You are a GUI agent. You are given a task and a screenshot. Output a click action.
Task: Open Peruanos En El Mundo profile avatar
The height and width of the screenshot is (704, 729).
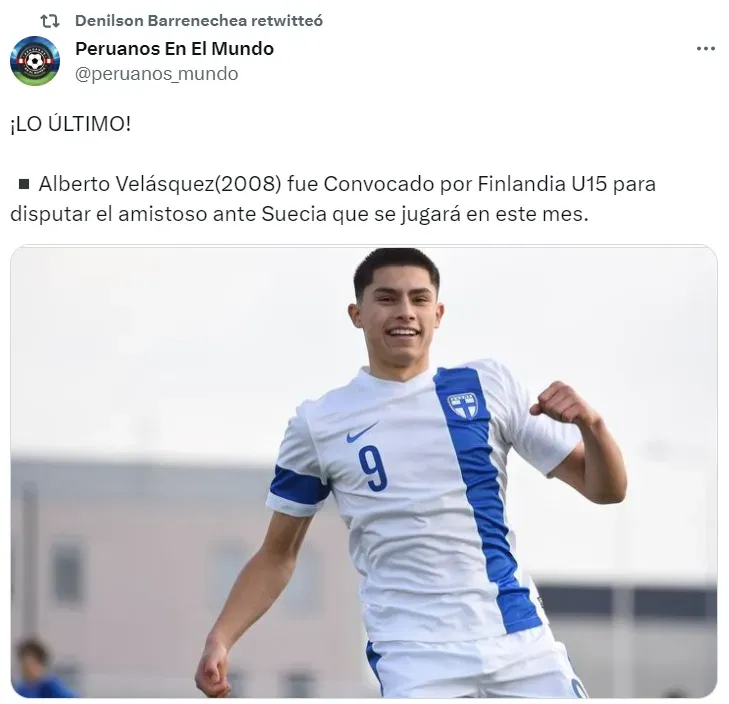tap(35, 61)
